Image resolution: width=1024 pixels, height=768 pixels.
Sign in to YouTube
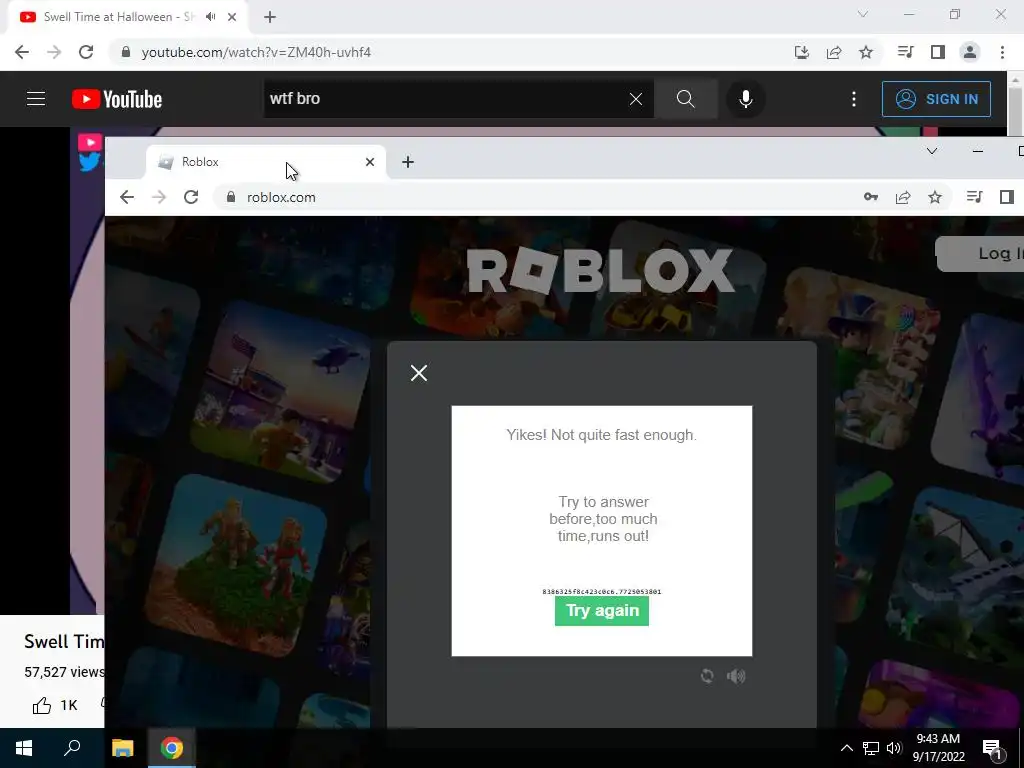click(x=936, y=99)
